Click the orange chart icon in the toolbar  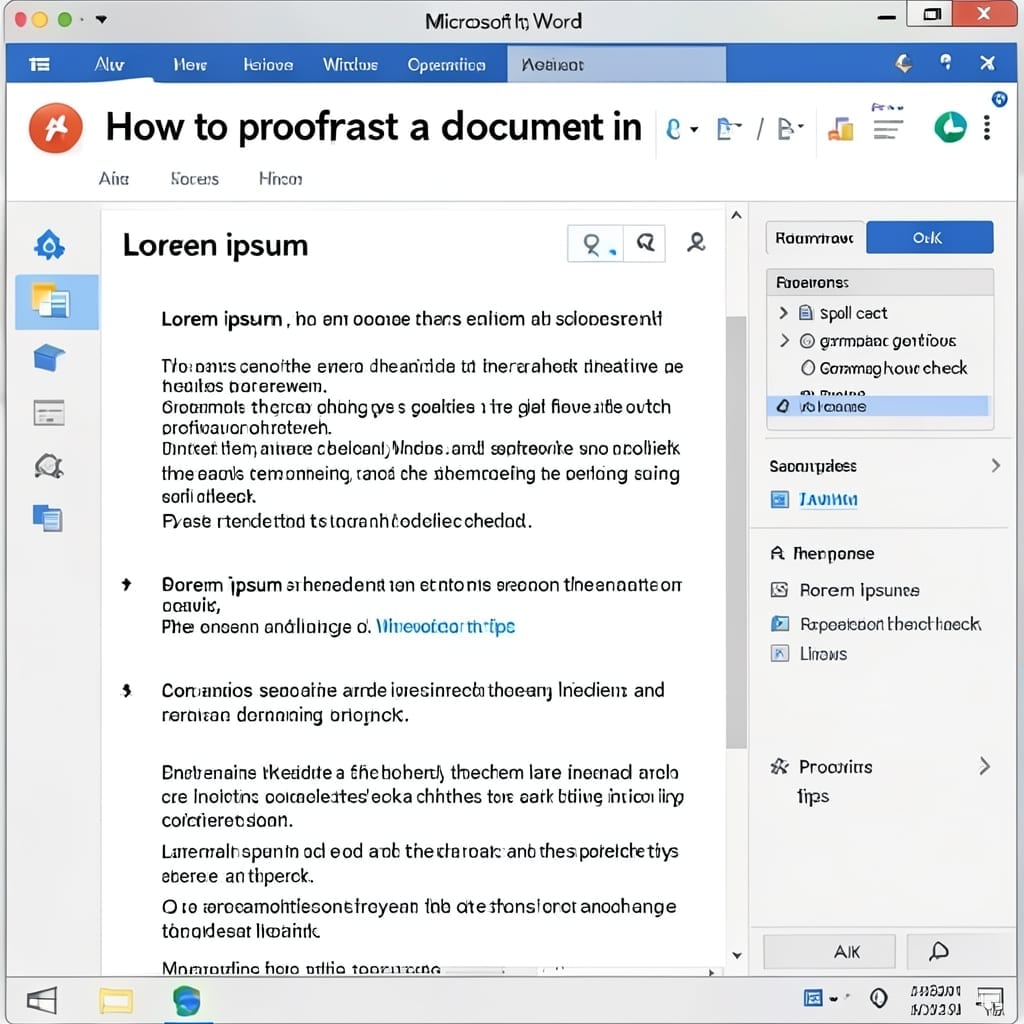click(841, 129)
